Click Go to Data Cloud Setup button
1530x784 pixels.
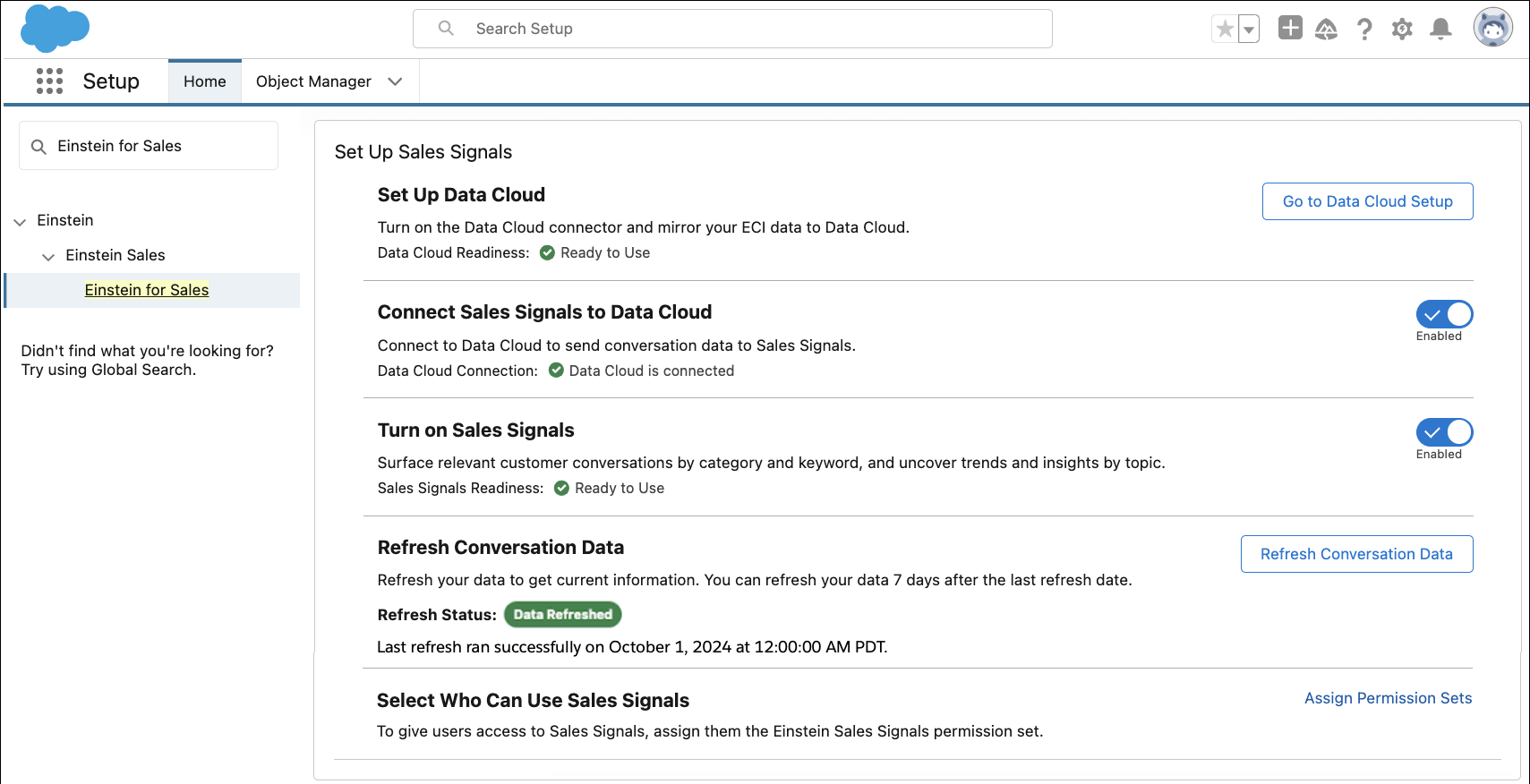(x=1367, y=201)
